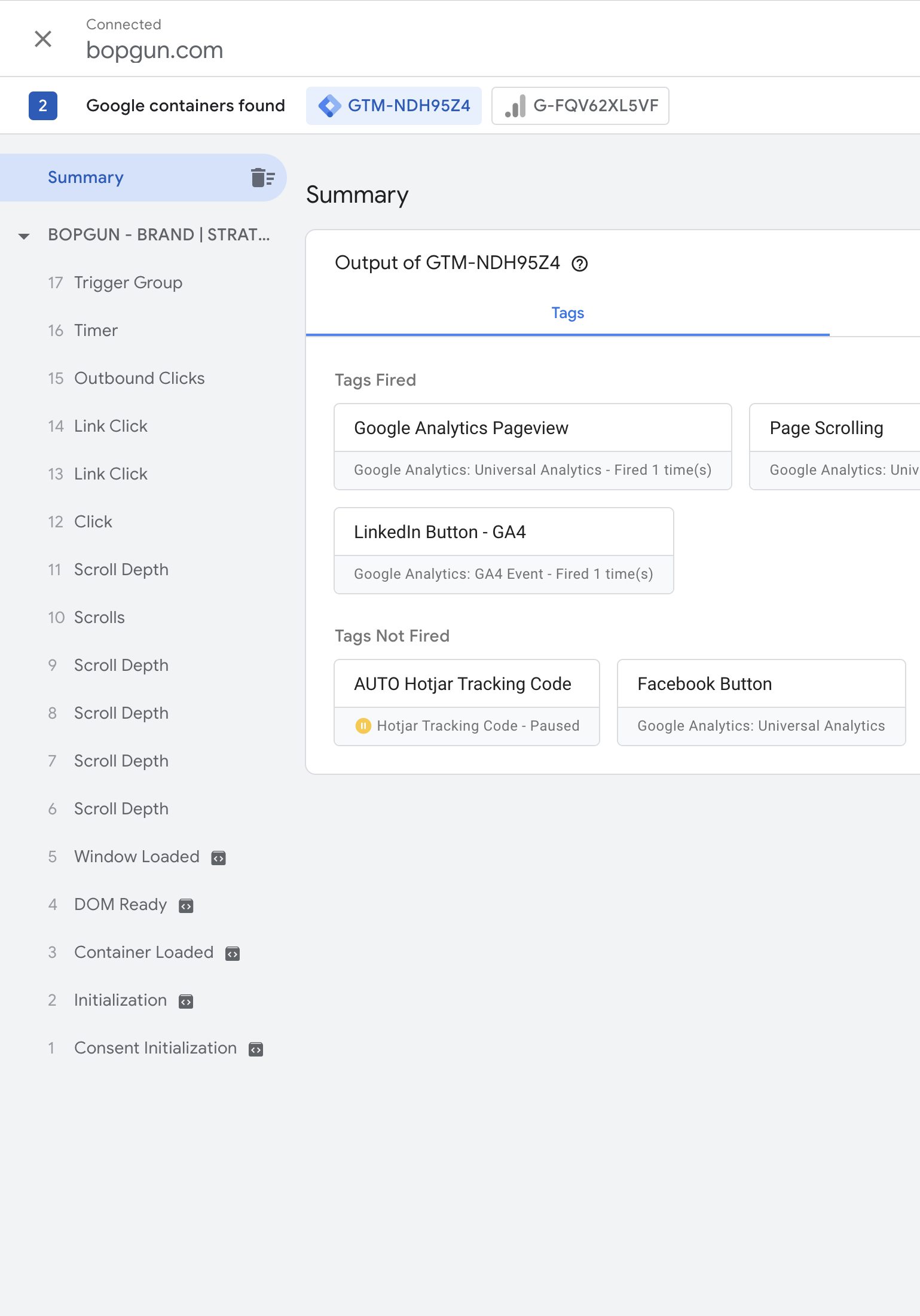Open the Facebook Button tag card

pos(762,703)
